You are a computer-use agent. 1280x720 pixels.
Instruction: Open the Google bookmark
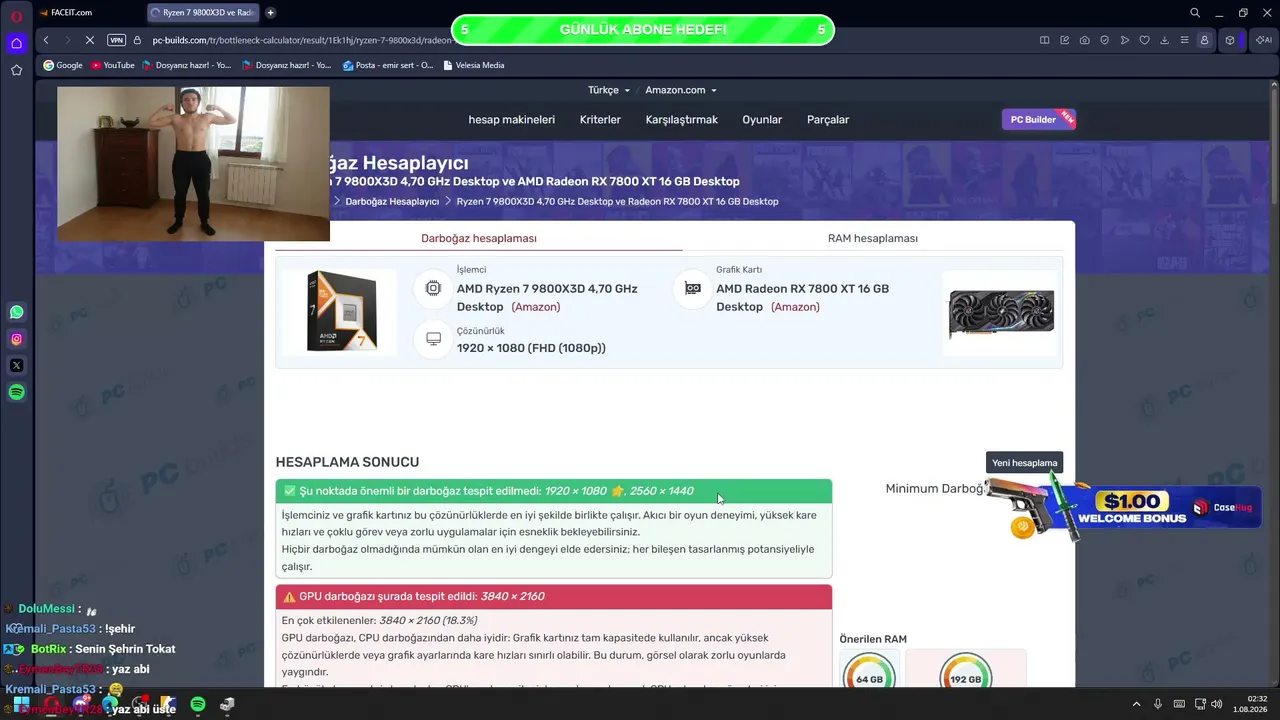click(62, 65)
